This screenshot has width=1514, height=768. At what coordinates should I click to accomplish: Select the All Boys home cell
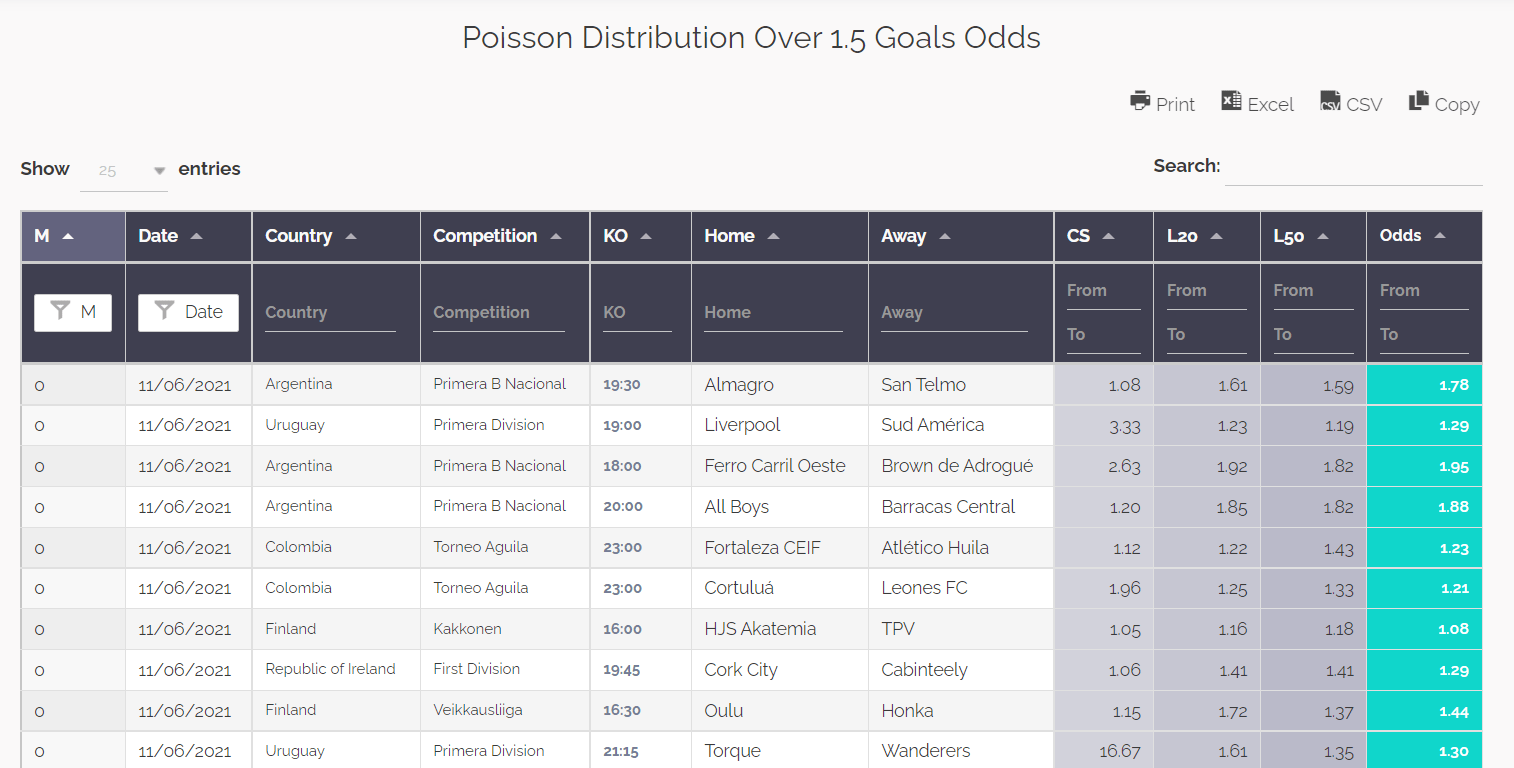780,508
